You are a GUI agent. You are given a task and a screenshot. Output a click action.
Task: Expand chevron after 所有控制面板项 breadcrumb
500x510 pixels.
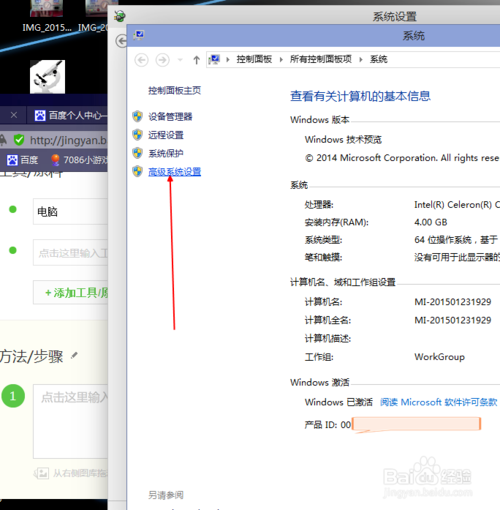pos(361,60)
